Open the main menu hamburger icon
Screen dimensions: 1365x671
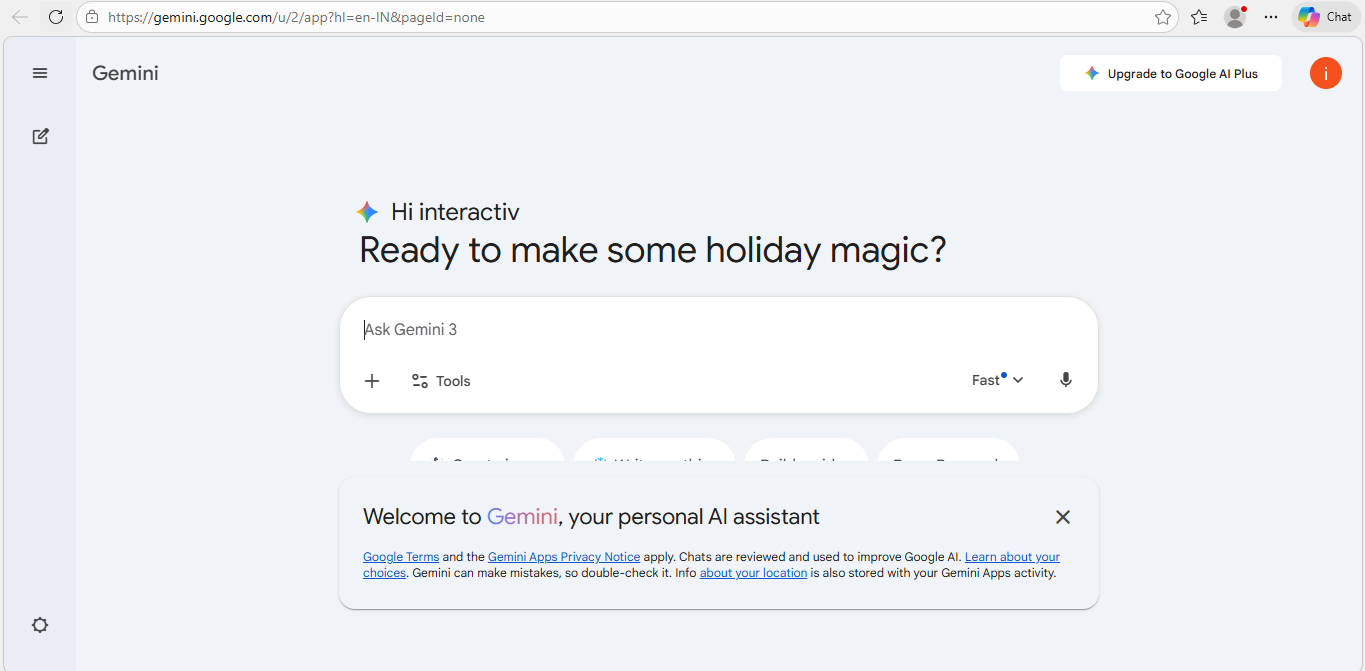pyautogui.click(x=40, y=73)
